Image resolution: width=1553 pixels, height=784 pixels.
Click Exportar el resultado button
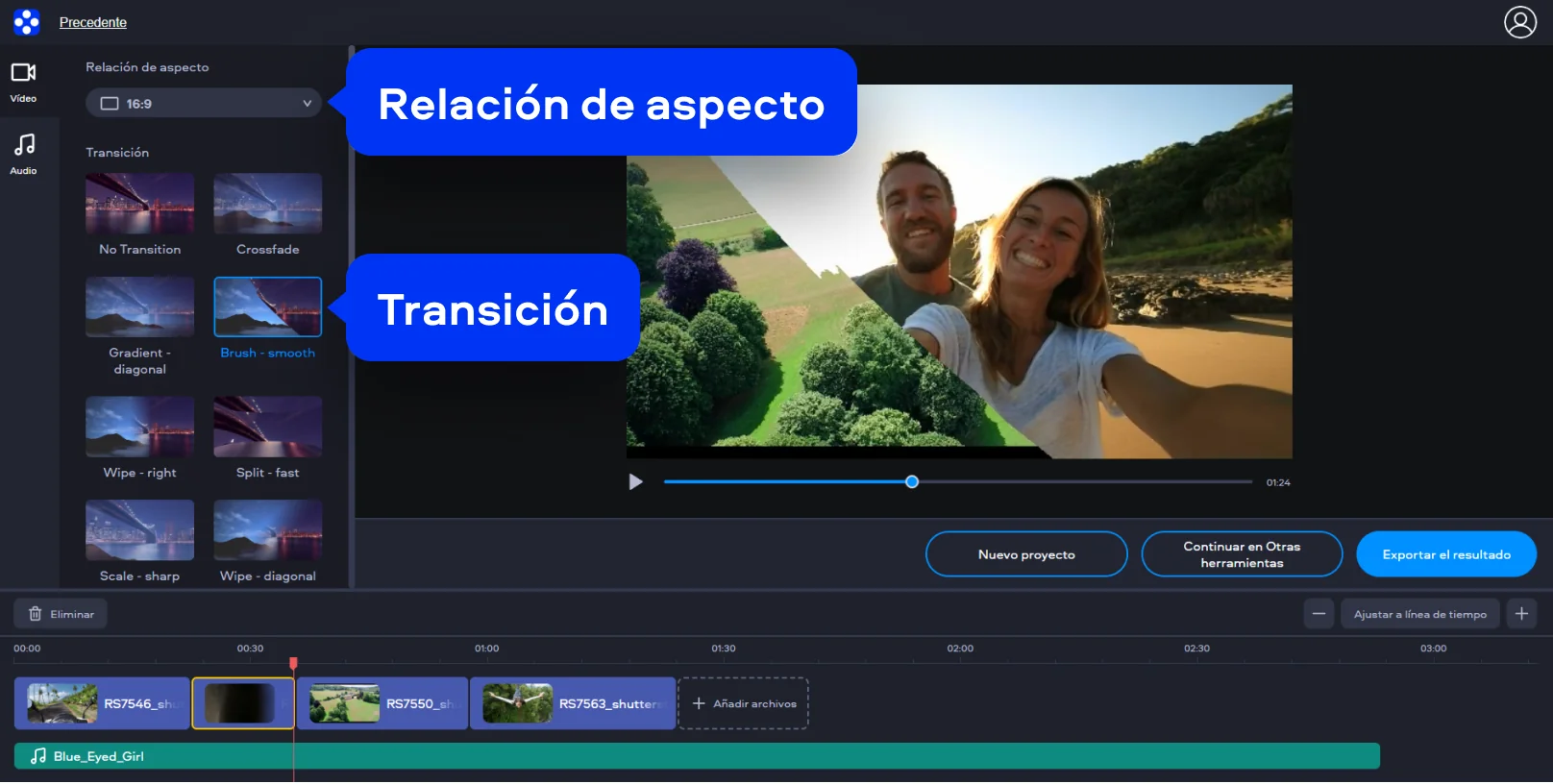coord(1446,554)
